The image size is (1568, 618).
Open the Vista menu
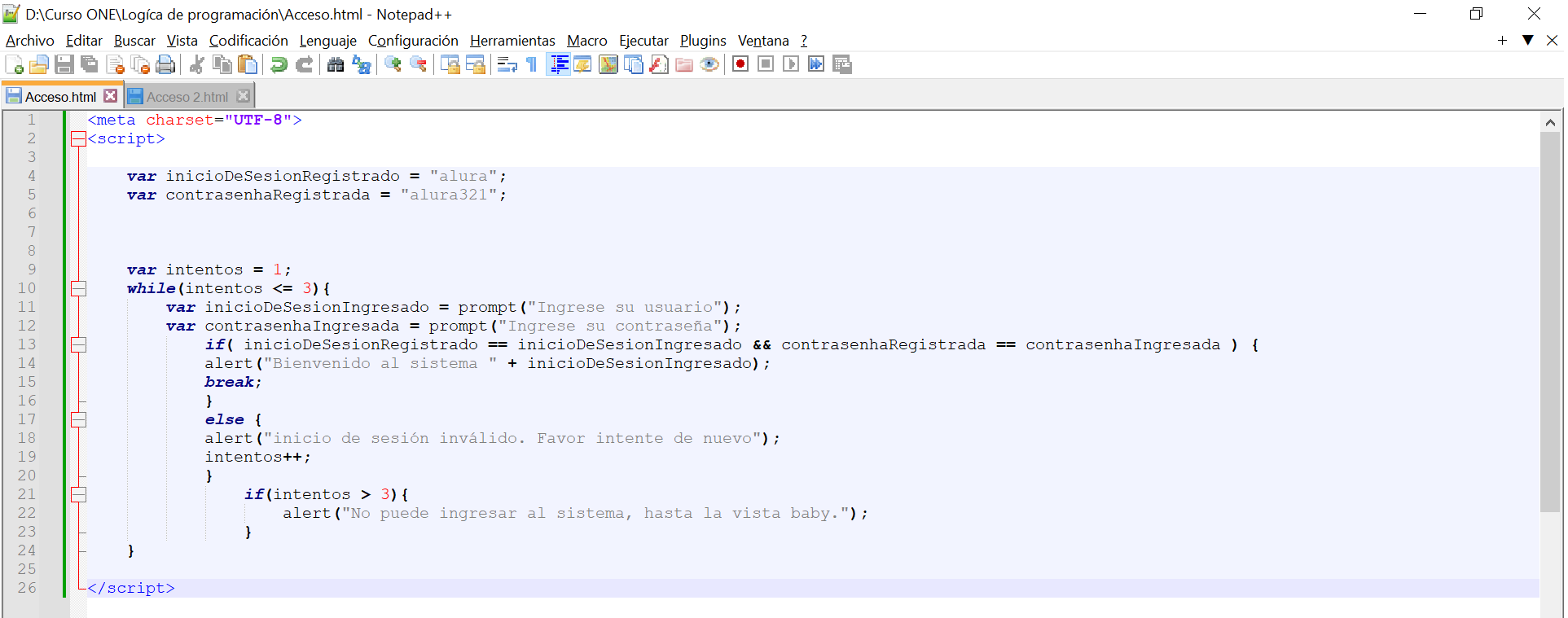pyautogui.click(x=182, y=41)
